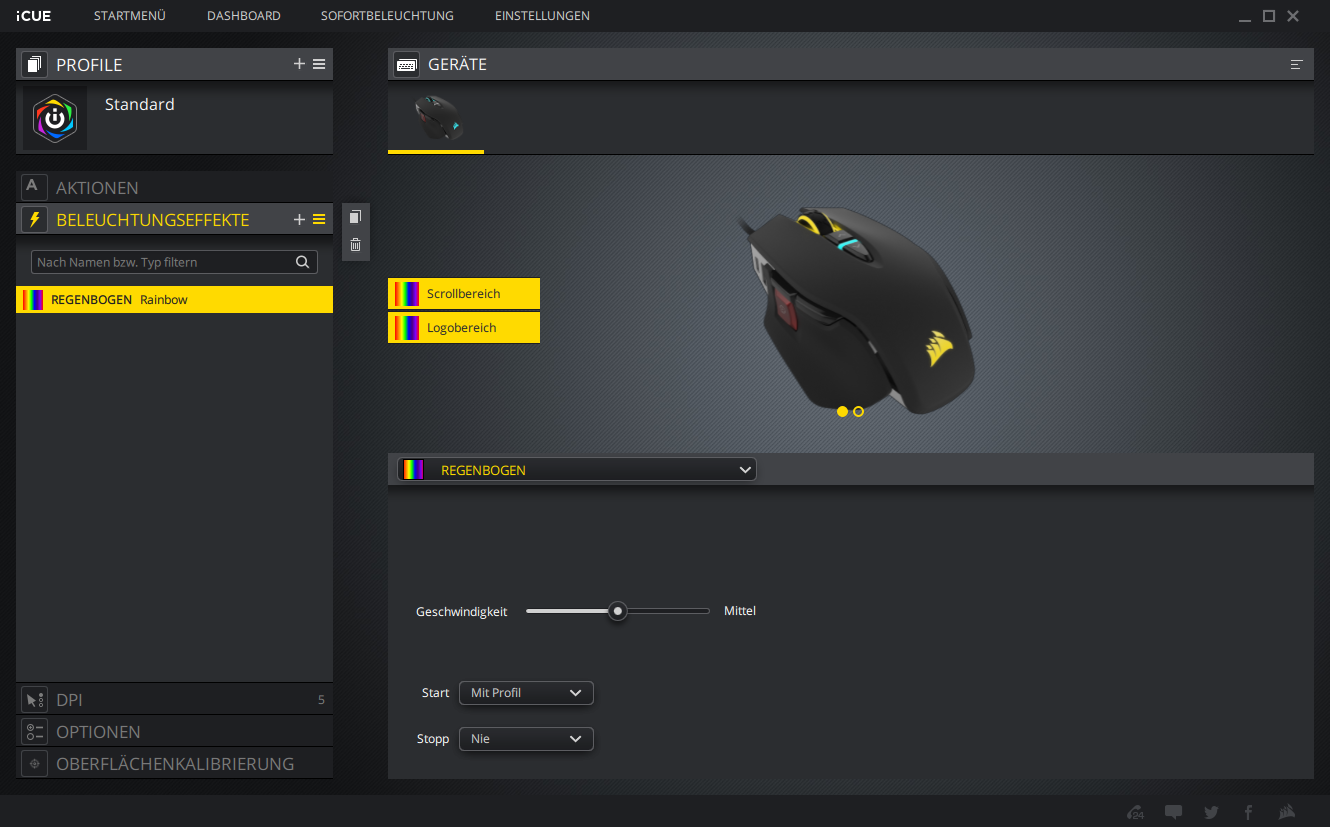Screen dimensions: 1330x827
Task: Click the Geschwindigkeit speed slider handle
Action: point(618,611)
